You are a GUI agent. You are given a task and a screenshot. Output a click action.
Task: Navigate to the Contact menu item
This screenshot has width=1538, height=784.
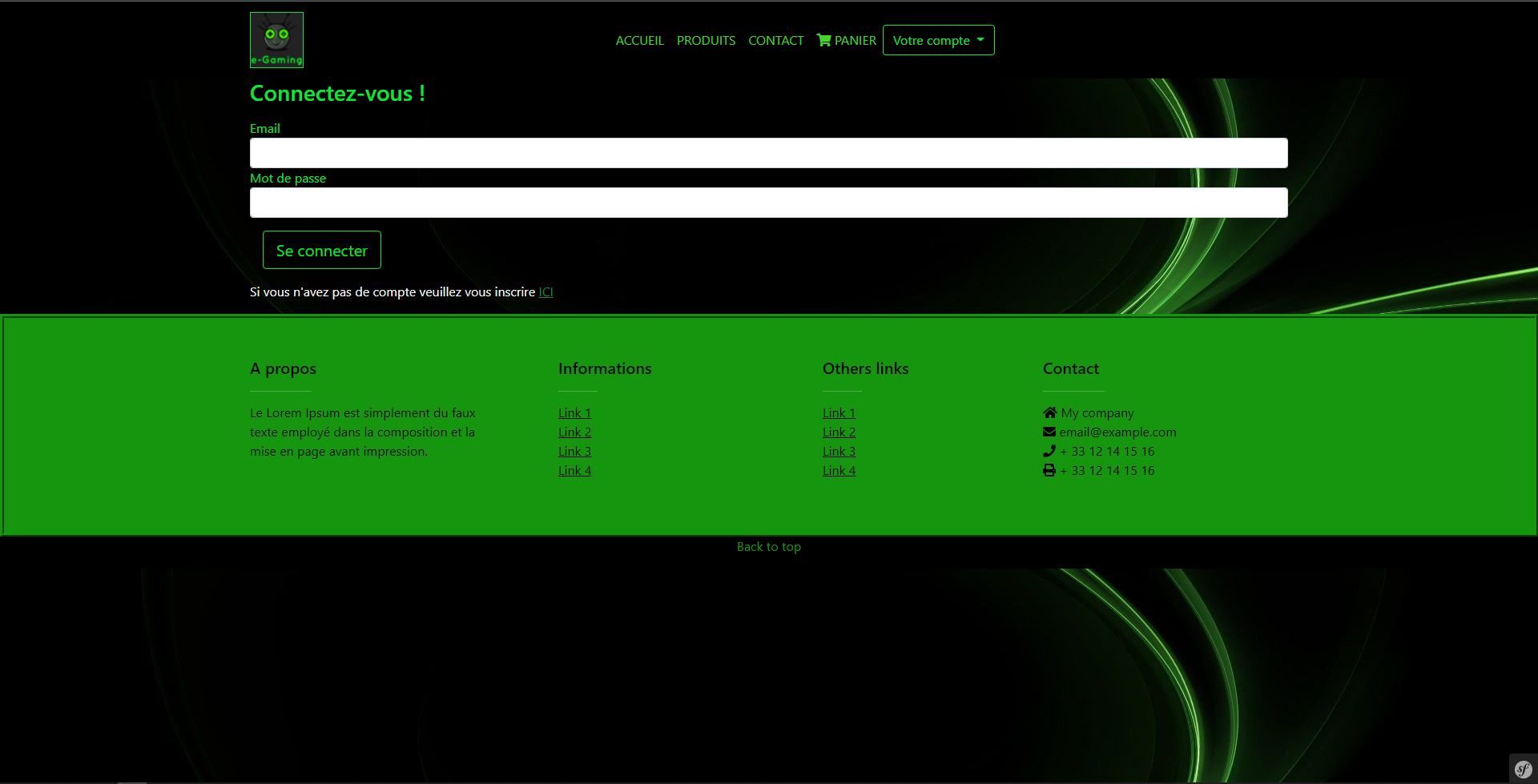[x=775, y=40]
